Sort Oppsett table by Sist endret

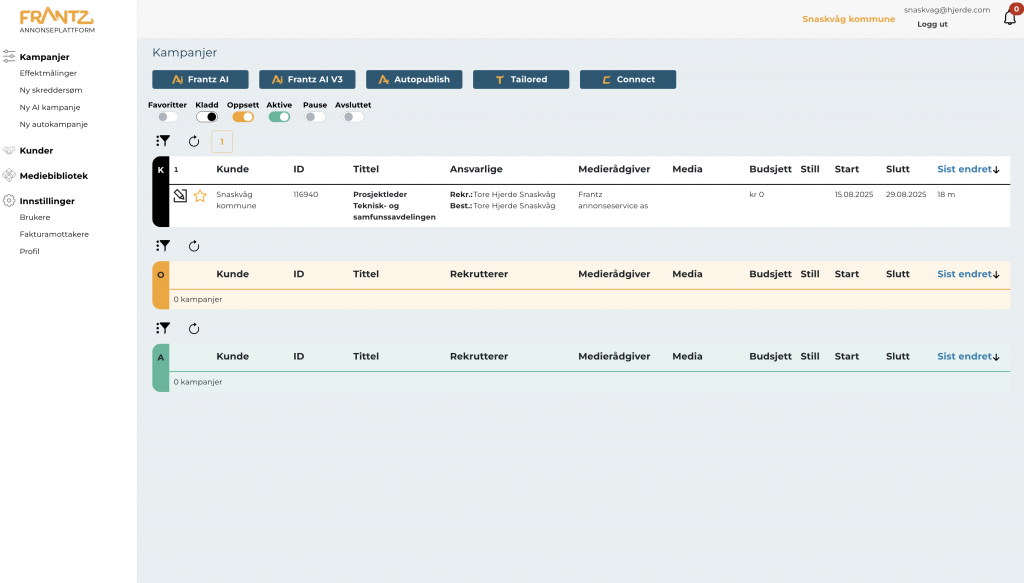coord(968,274)
